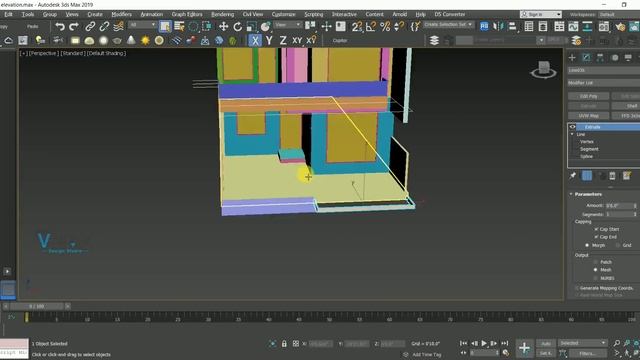640x360 pixels.
Task: Open the Graph Editors menu
Action: tap(187, 14)
